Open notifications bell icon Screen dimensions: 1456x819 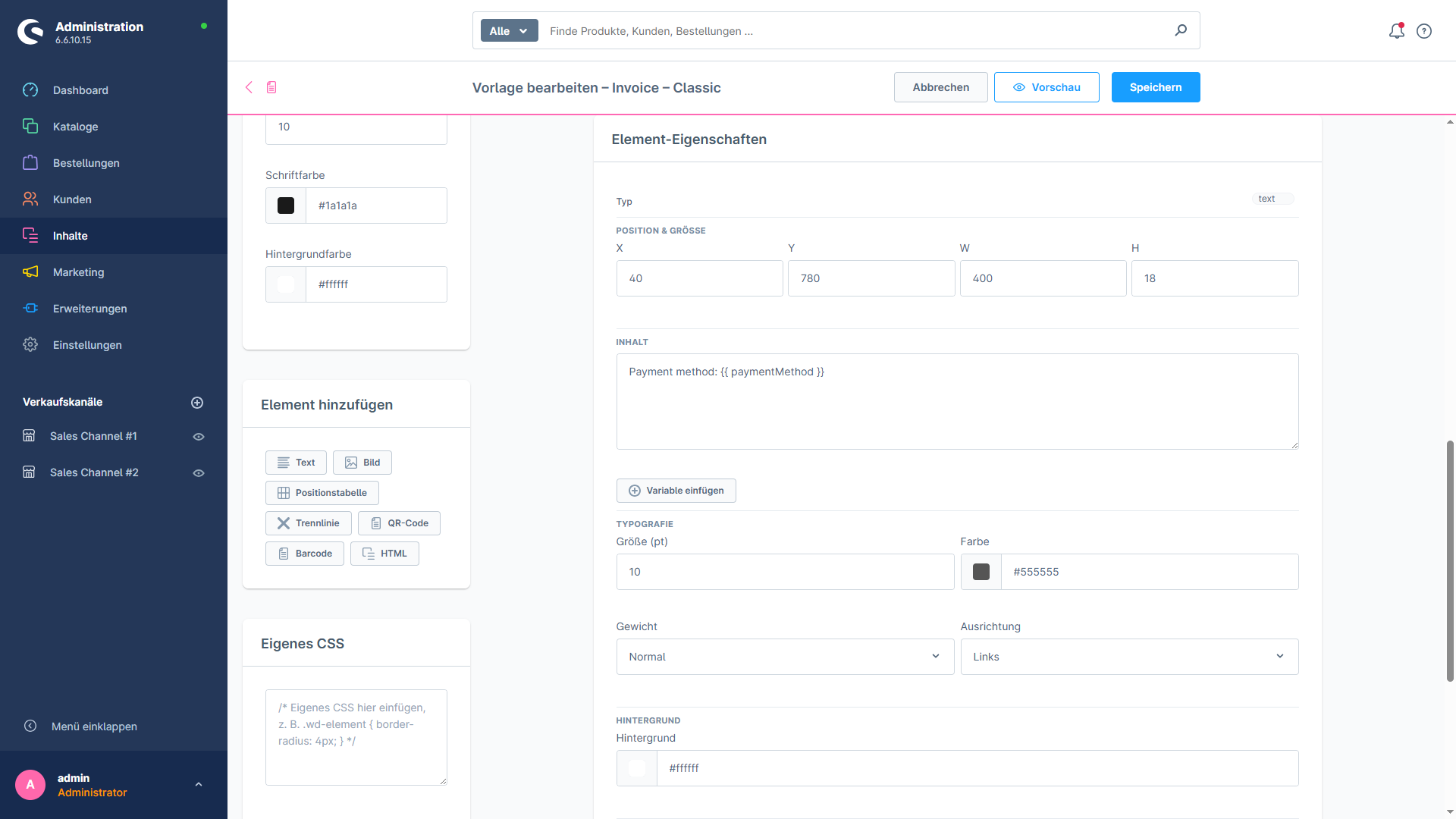pos(1396,31)
